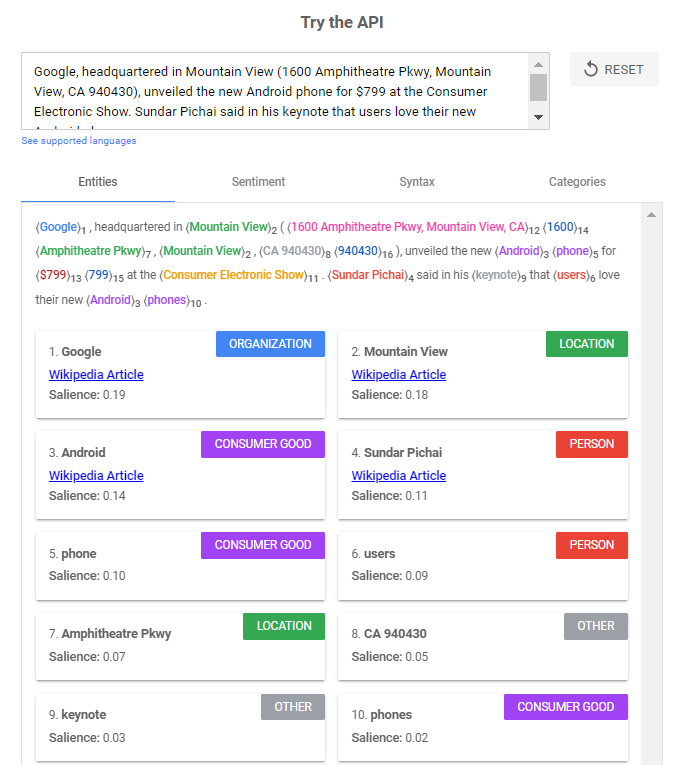Open Mountain View's Wikipedia Article link
Viewport: 682px width, 765px height.
pos(398,375)
